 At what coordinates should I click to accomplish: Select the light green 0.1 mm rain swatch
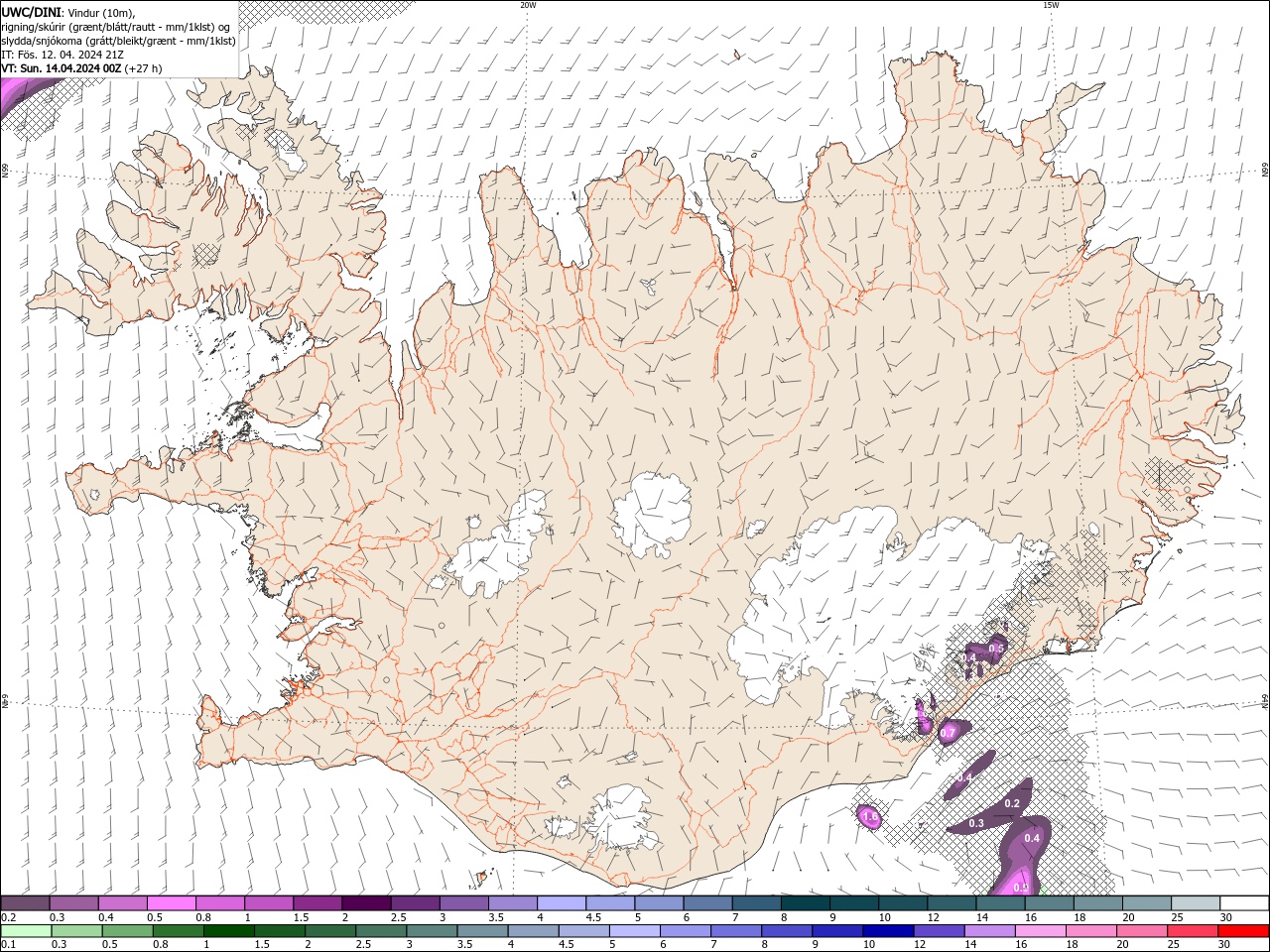click(26, 931)
